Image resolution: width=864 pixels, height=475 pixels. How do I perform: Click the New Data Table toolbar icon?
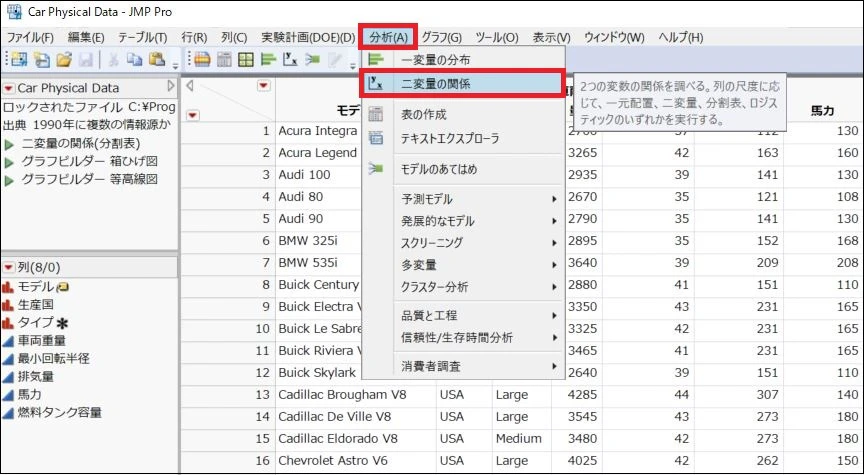(19, 60)
